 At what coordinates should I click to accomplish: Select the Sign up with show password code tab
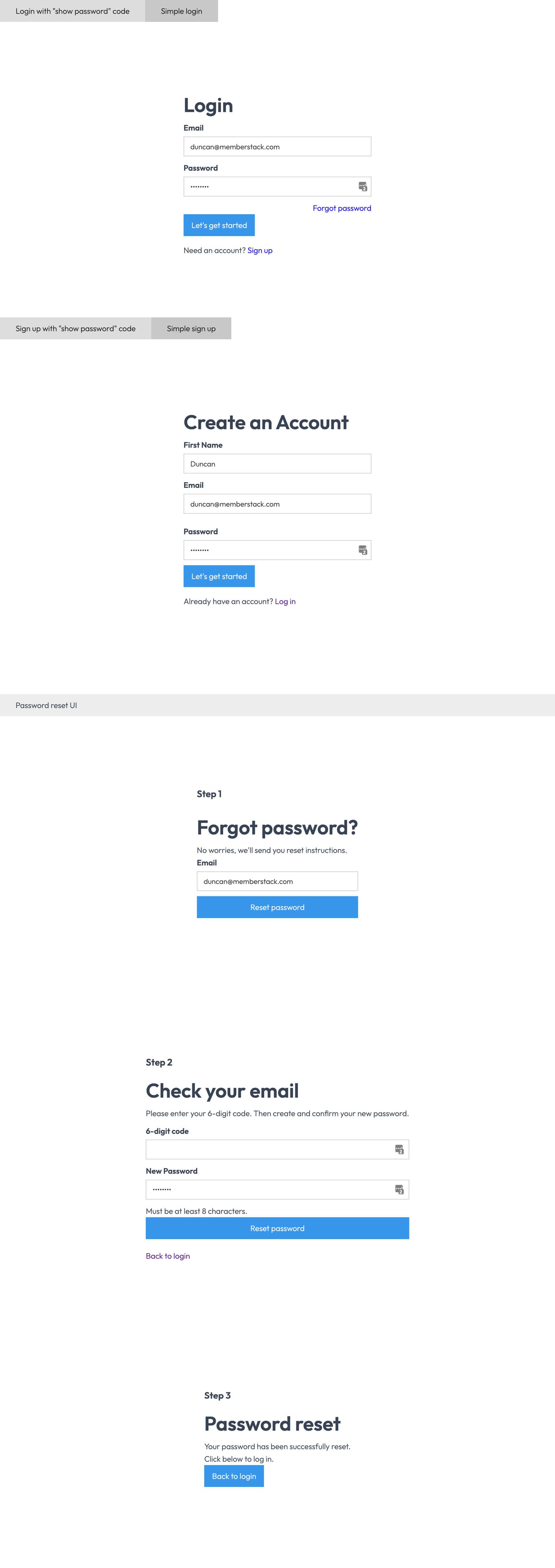[76, 328]
